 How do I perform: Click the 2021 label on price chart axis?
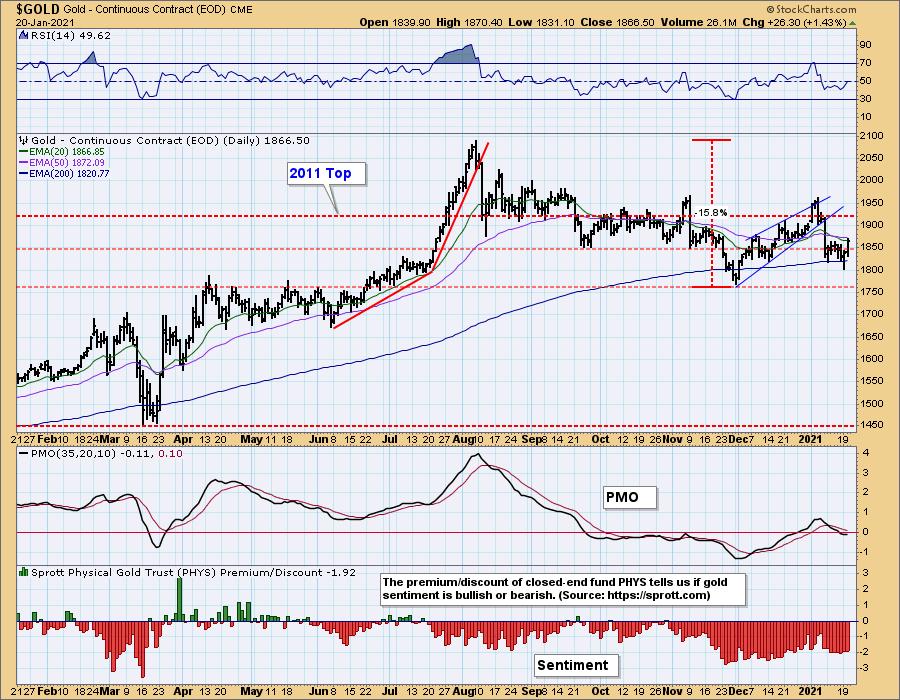[x=811, y=440]
